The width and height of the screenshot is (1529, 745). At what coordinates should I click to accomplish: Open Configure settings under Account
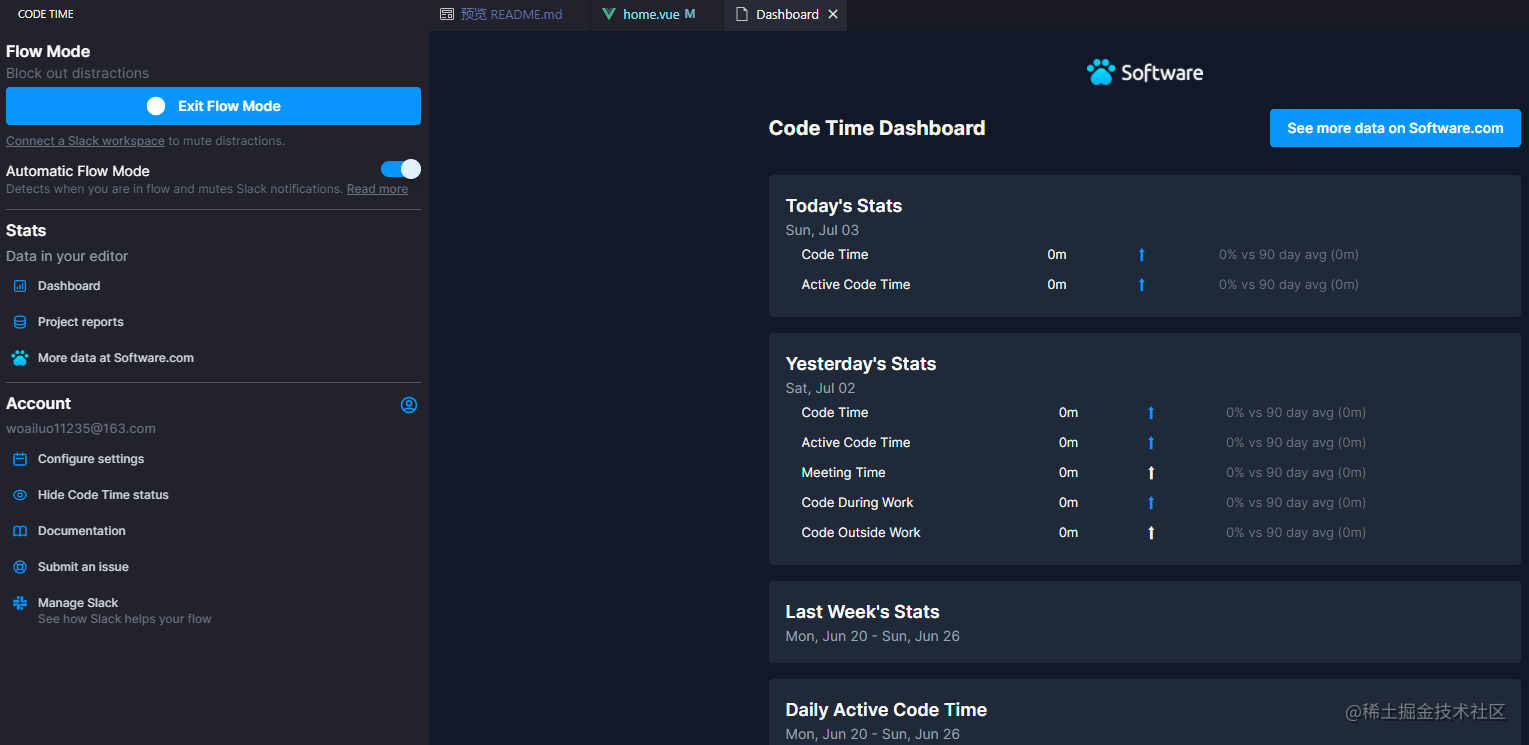(x=91, y=459)
